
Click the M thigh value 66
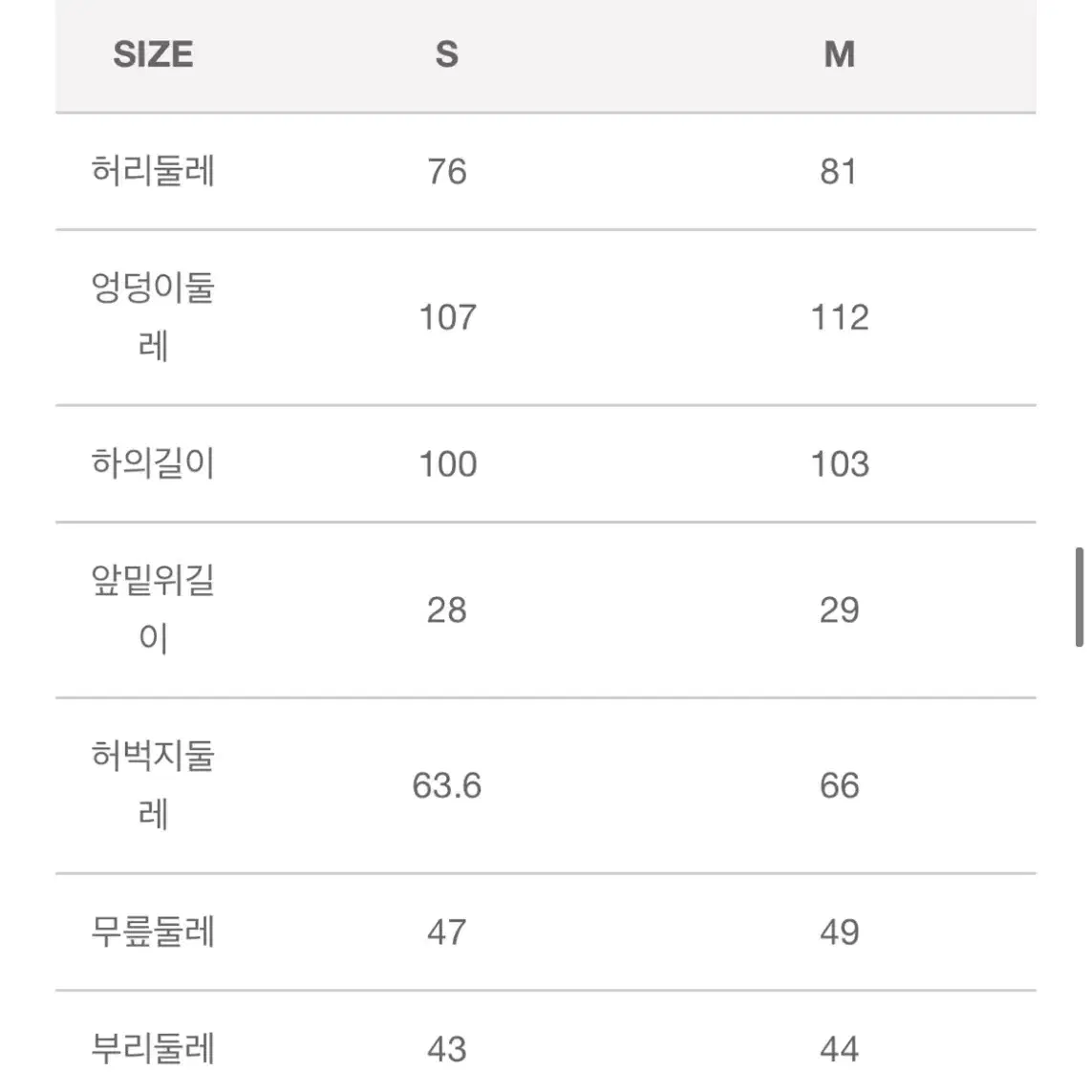(x=839, y=785)
